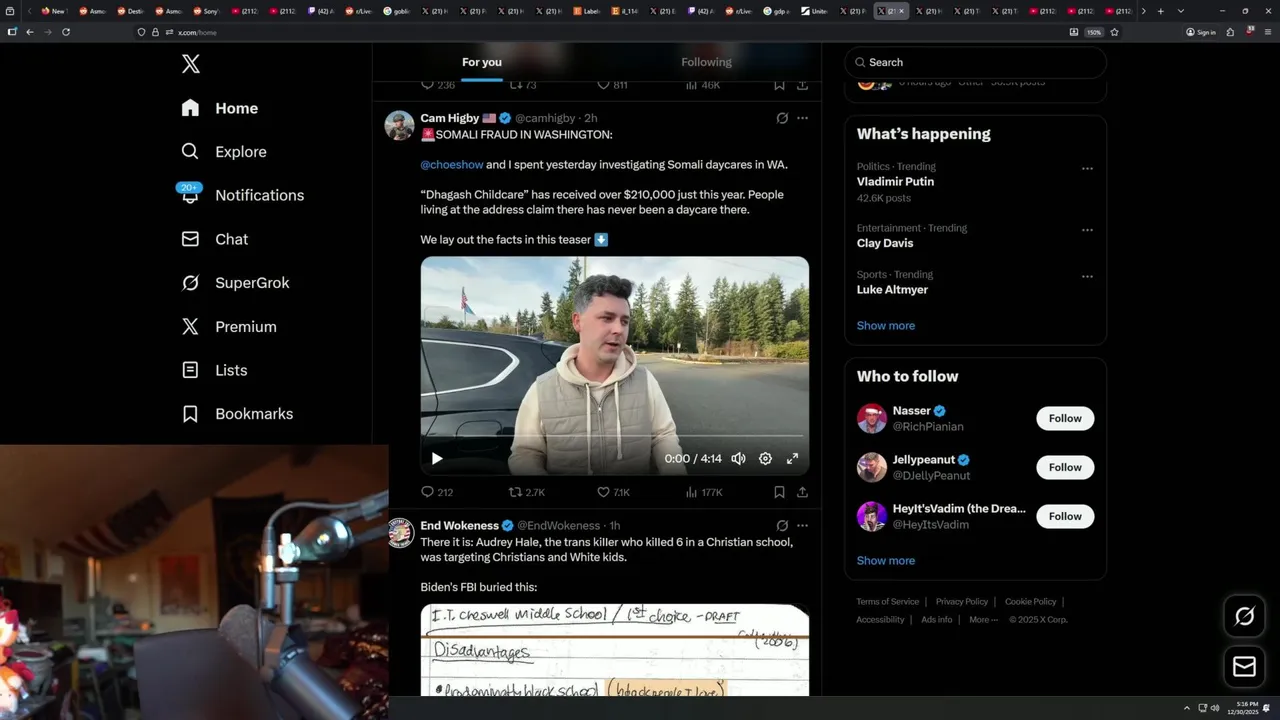Open floating Grok button at bottom right
1280x720 pixels.
1245,617
